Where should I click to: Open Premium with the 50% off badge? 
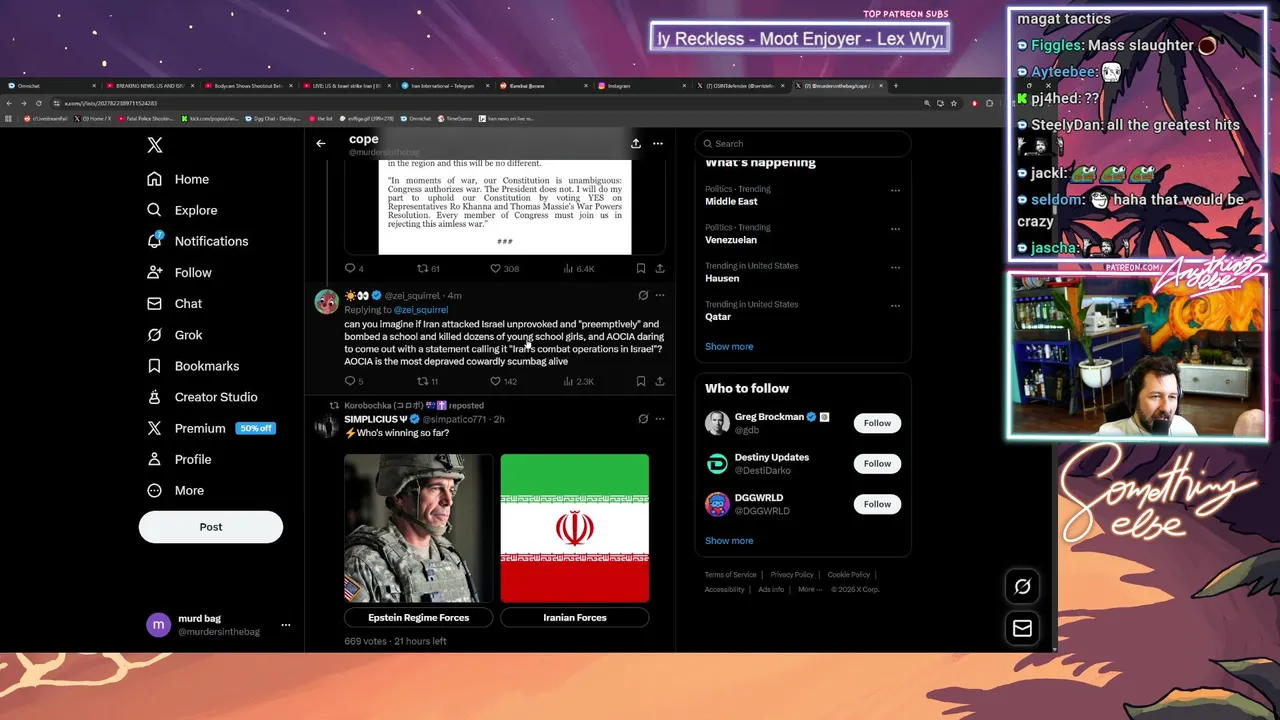(x=211, y=428)
